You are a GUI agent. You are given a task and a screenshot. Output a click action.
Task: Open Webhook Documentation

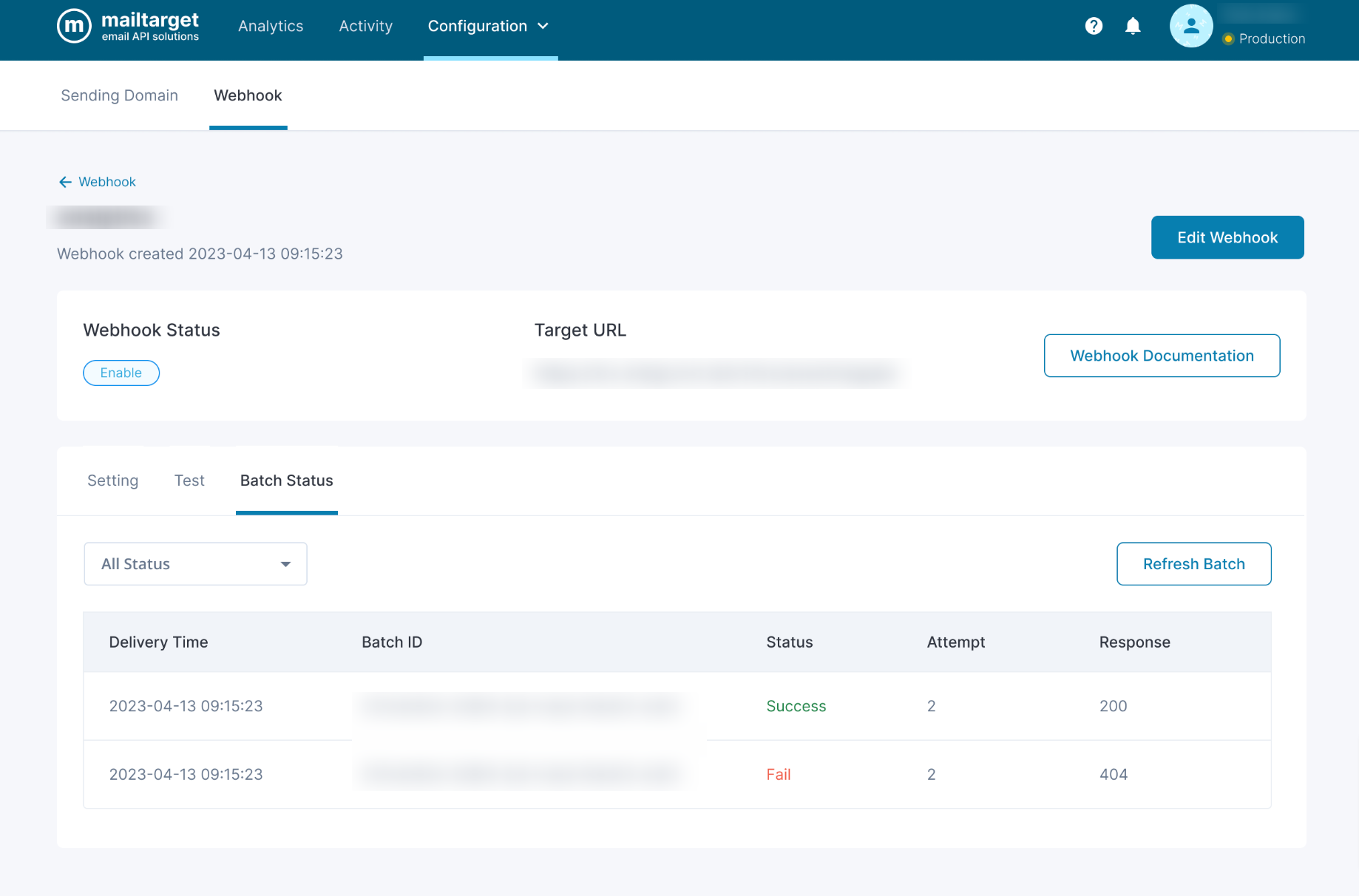click(x=1162, y=356)
